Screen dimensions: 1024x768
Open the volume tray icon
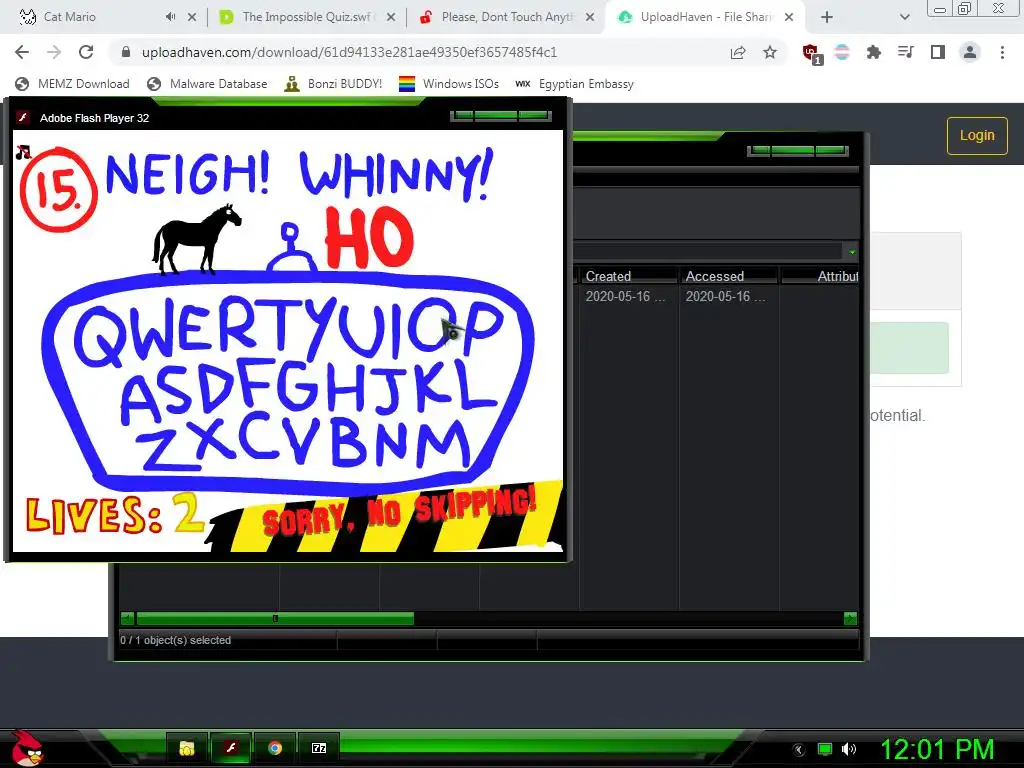coord(848,749)
